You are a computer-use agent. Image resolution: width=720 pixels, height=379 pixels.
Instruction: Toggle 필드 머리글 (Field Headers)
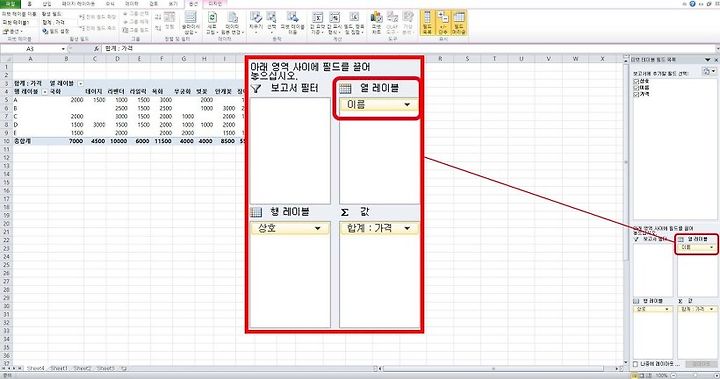point(459,23)
